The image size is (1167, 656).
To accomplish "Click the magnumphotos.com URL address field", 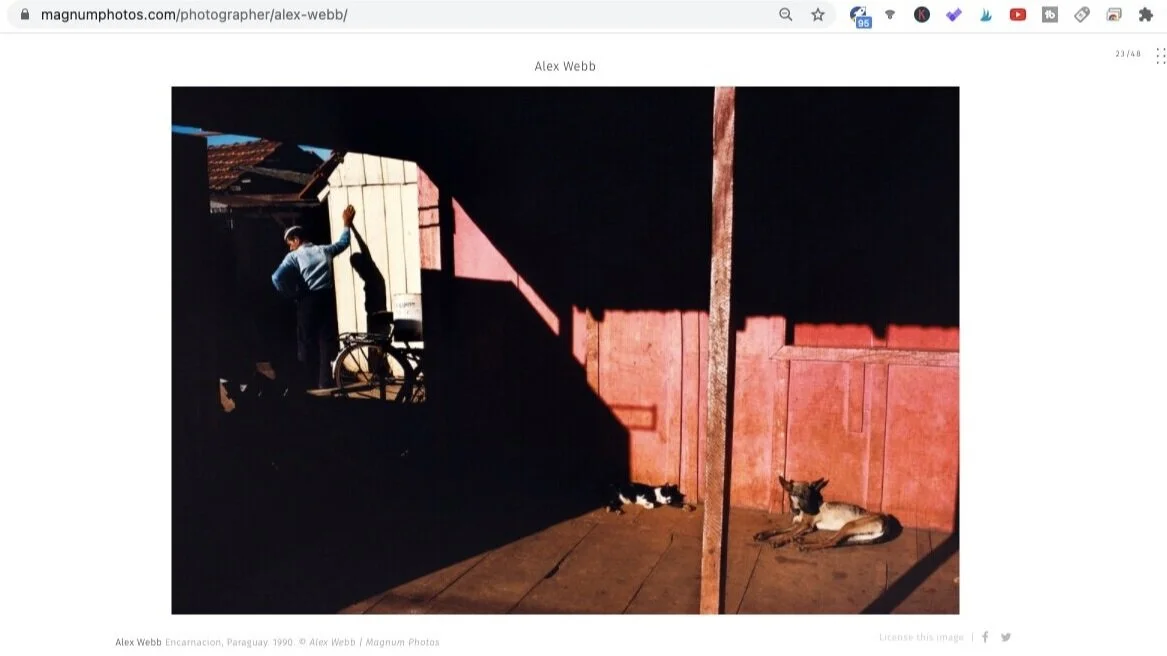I will point(402,14).
